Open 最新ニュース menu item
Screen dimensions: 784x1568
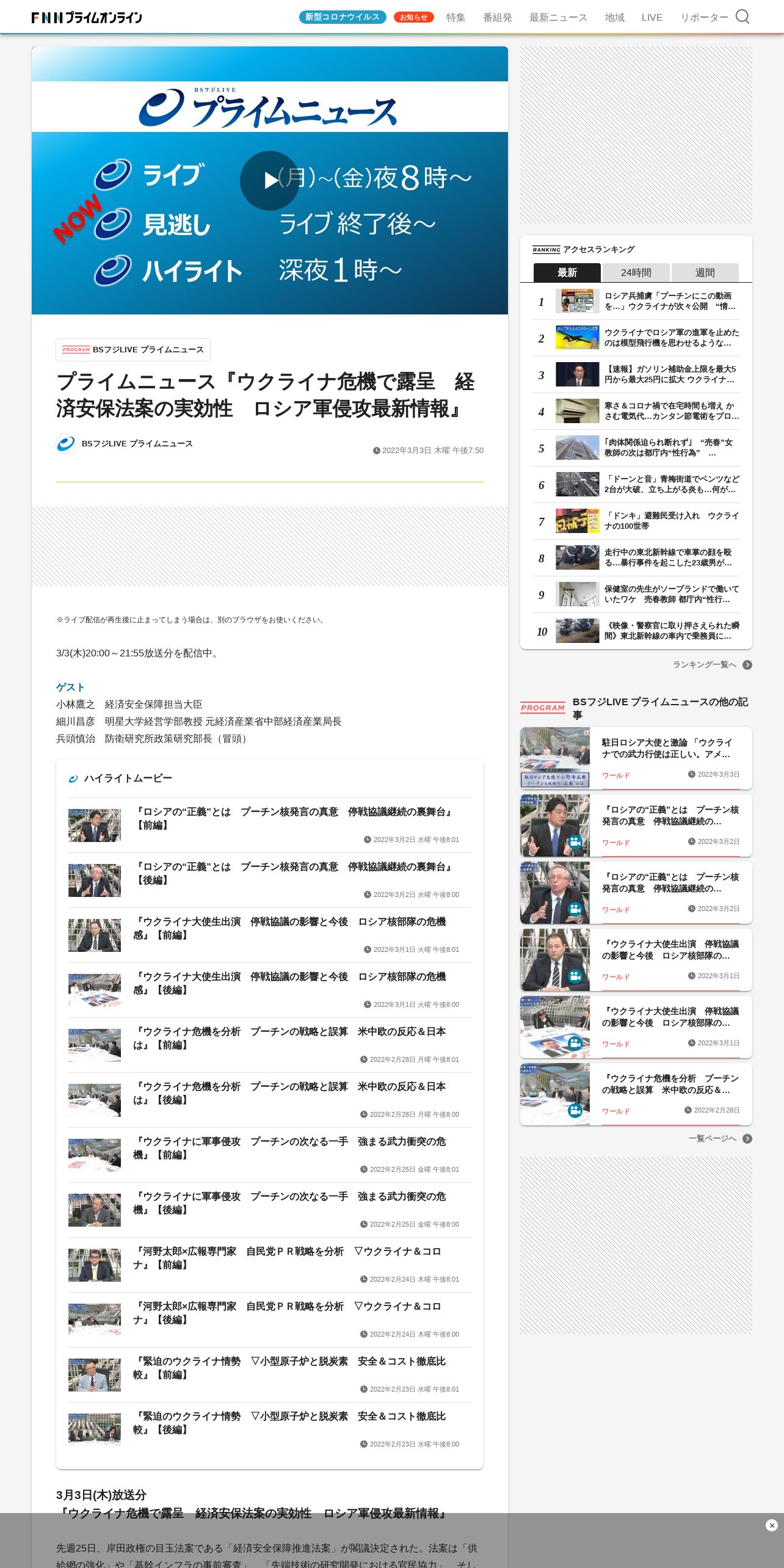[x=558, y=18]
